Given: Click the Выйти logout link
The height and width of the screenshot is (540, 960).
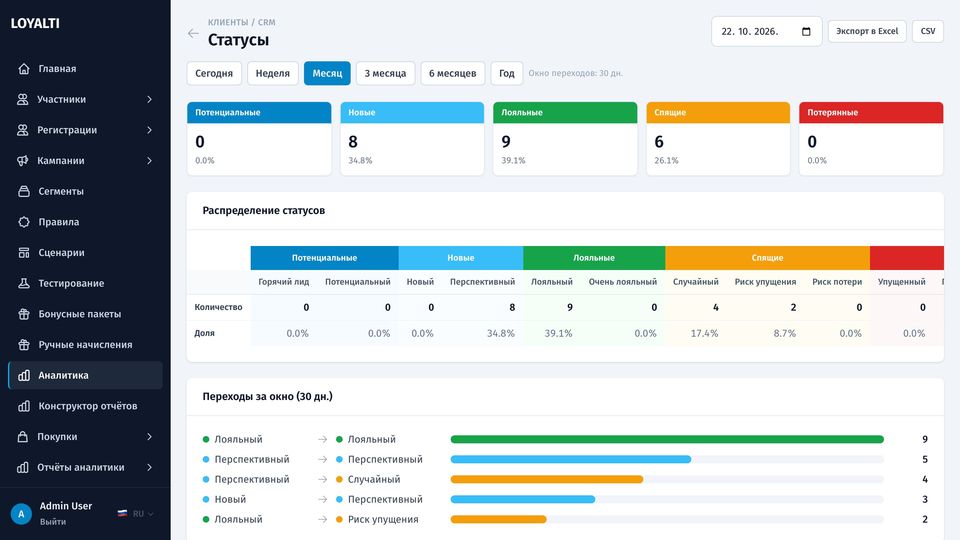Looking at the screenshot, I should tap(53, 522).
